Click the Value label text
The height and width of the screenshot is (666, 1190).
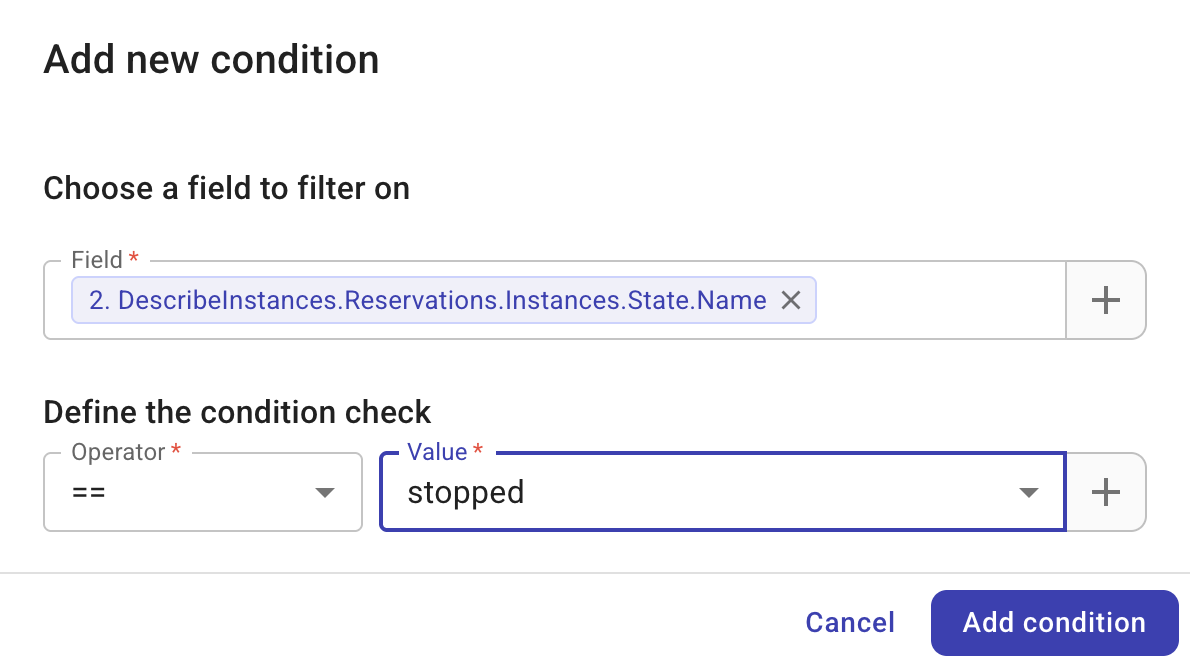(437, 452)
